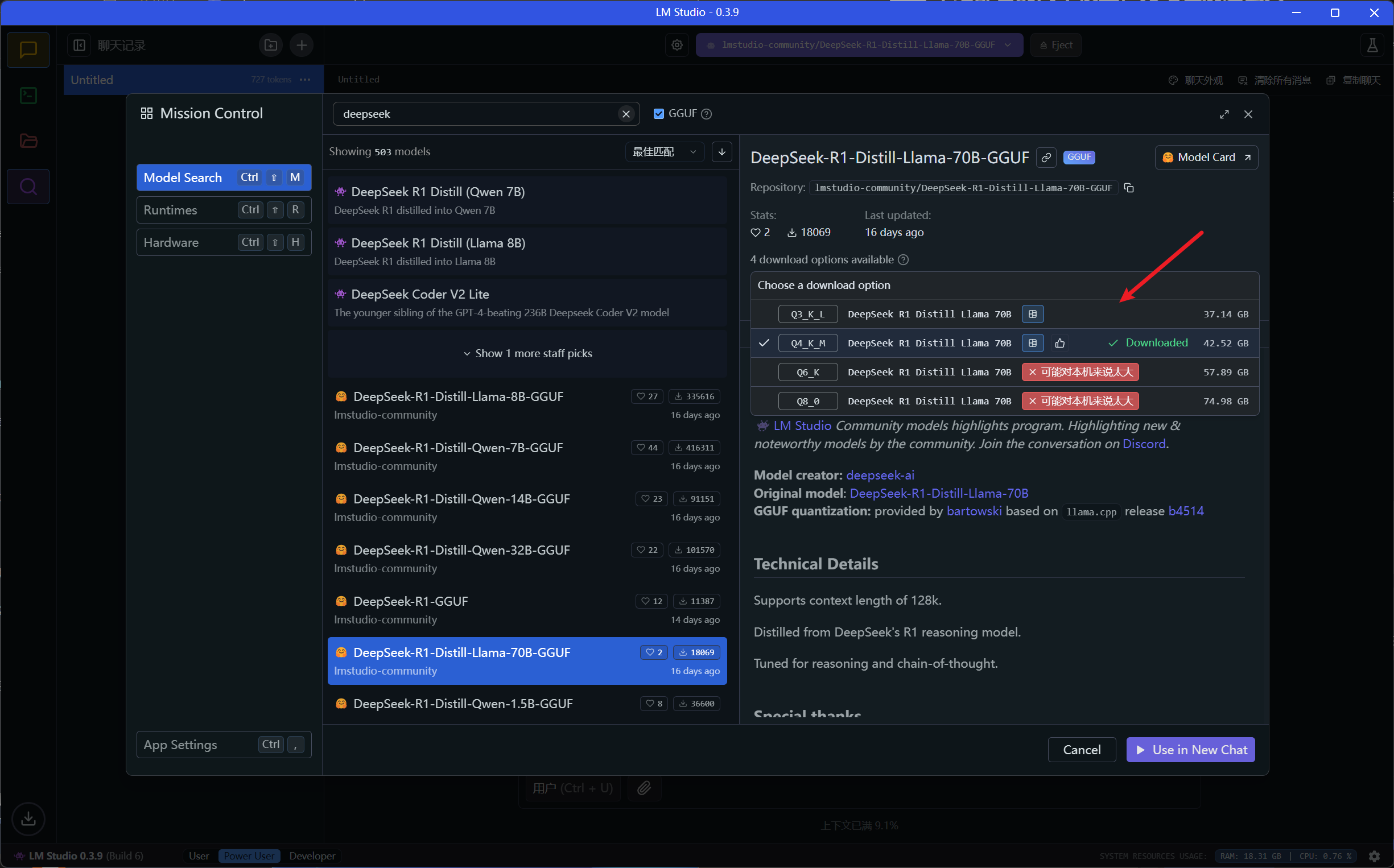Select the Q6_K download option
Image resolution: width=1394 pixels, height=868 pixels.
[x=1004, y=372]
